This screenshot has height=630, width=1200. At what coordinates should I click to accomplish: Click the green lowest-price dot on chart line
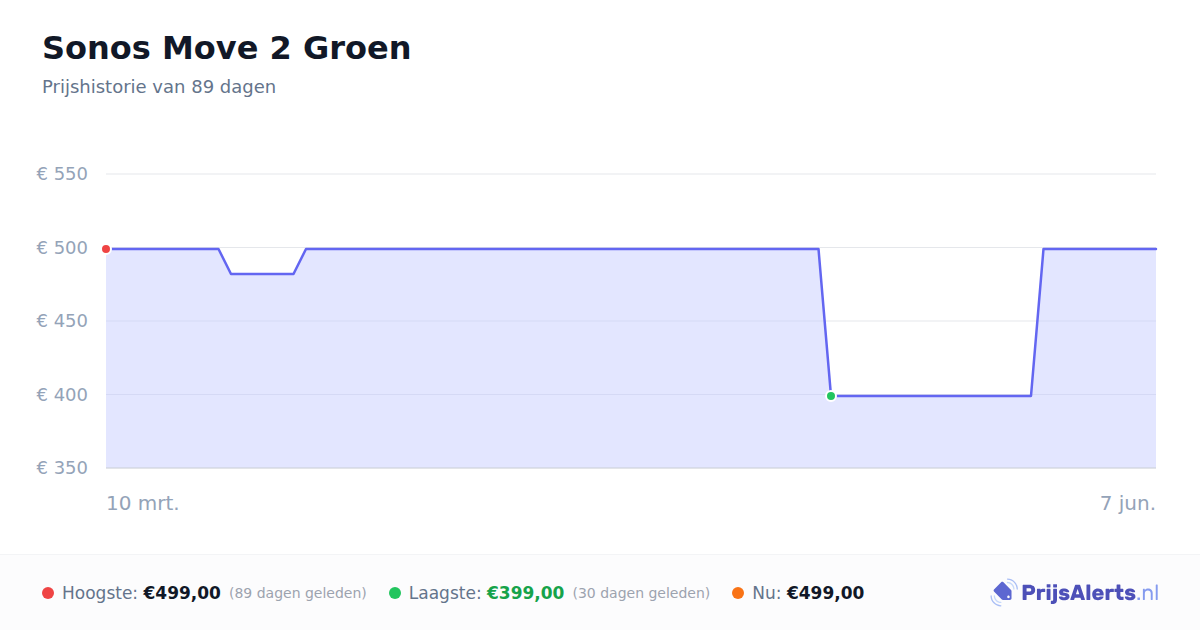pos(831,396)
